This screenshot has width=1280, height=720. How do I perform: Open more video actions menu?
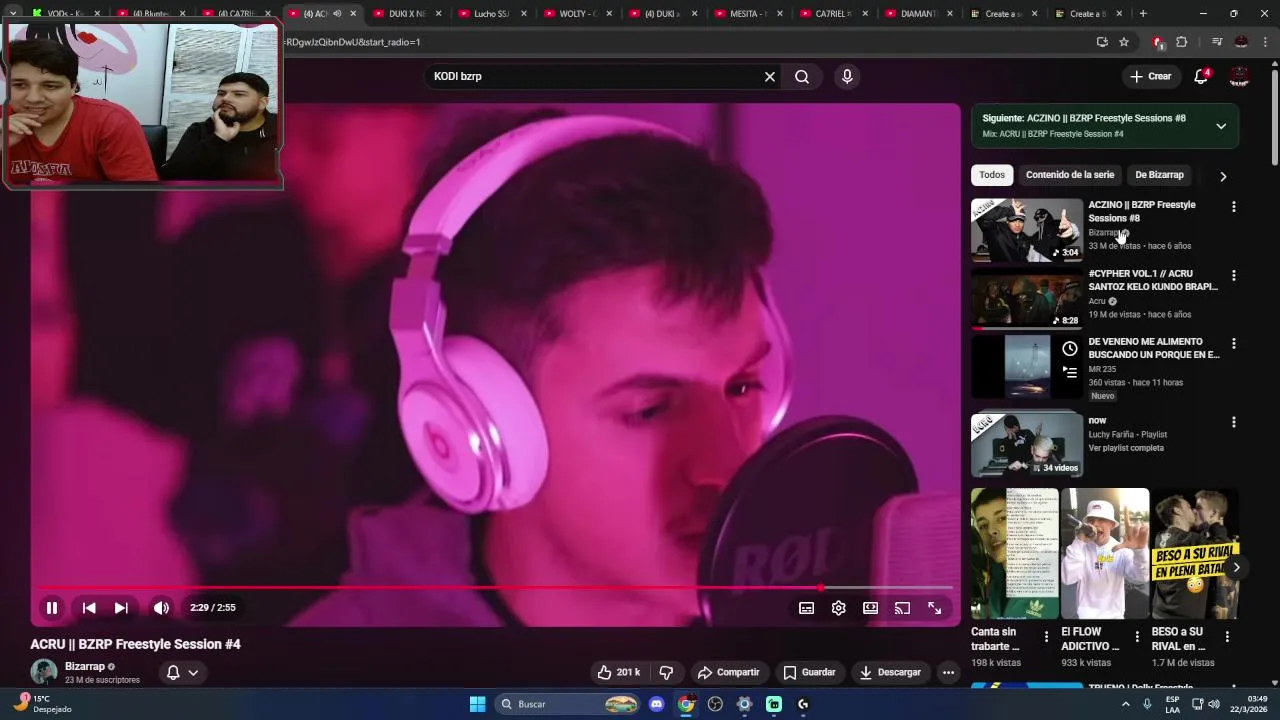tap(948, 673)
